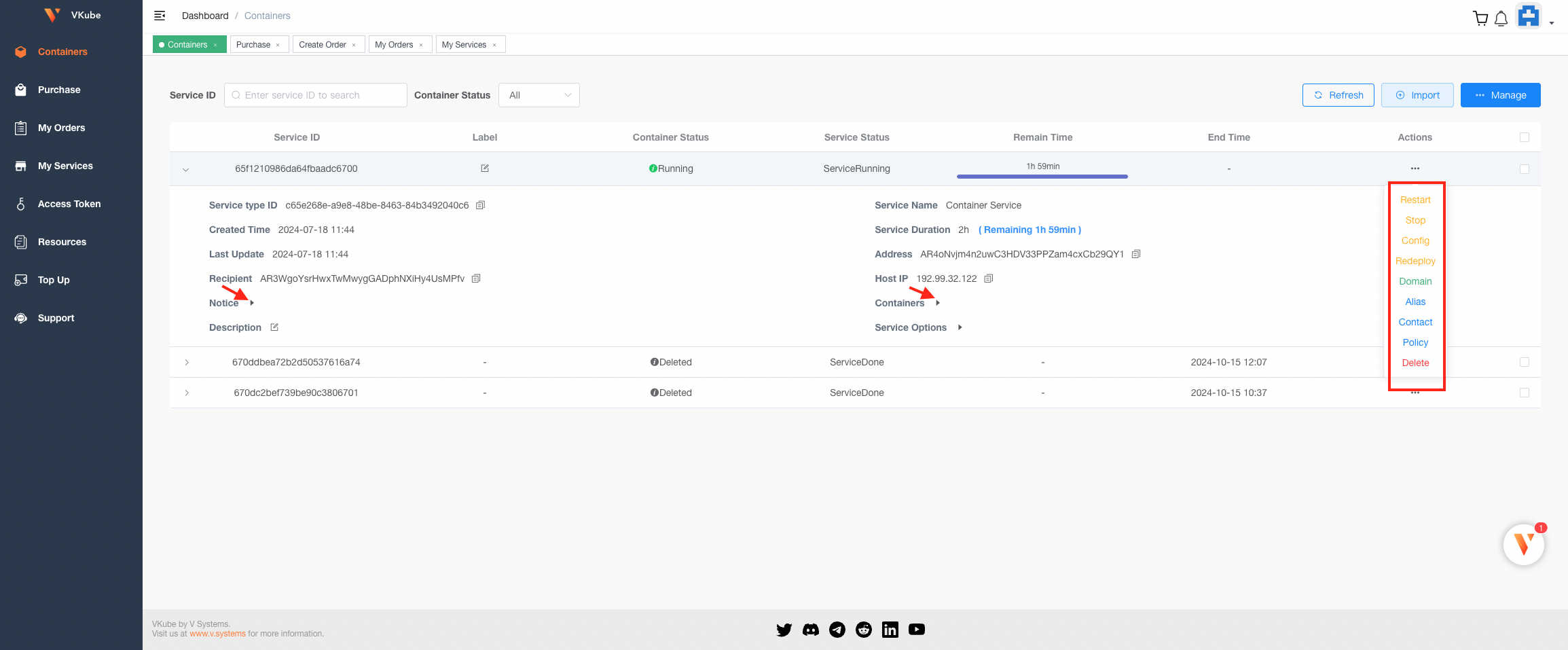Select checkbox for service 65f1210986da64fbaadc6700
1568x650 pixels.
(x=1525, y=169)
